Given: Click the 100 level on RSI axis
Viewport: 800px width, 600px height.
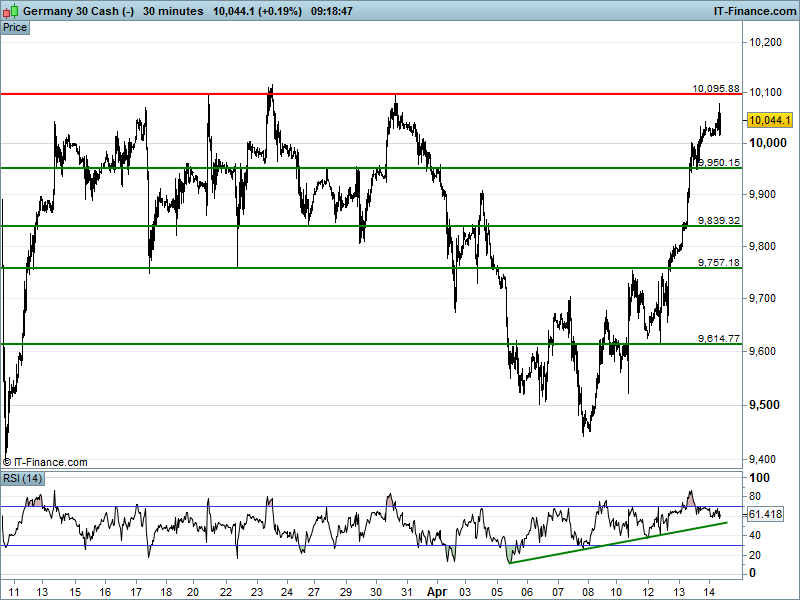Looking at the screenshot, I should (x=759, y=478).
